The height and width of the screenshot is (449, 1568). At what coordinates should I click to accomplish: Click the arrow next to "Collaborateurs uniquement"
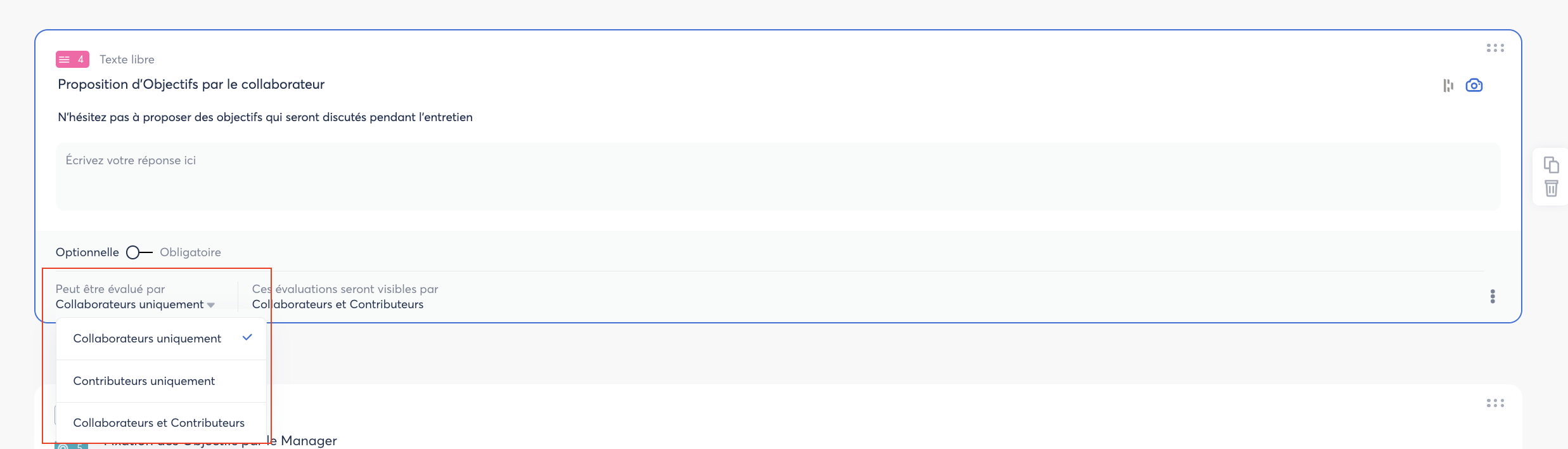tap(211, 305)
